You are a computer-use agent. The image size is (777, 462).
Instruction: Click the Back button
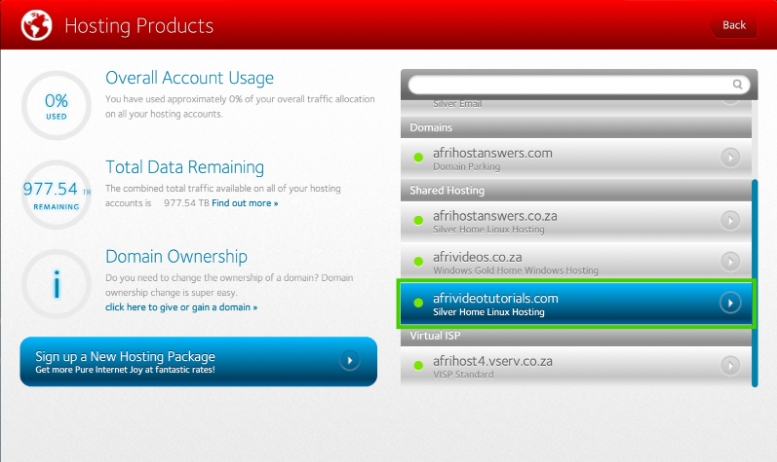733,25
